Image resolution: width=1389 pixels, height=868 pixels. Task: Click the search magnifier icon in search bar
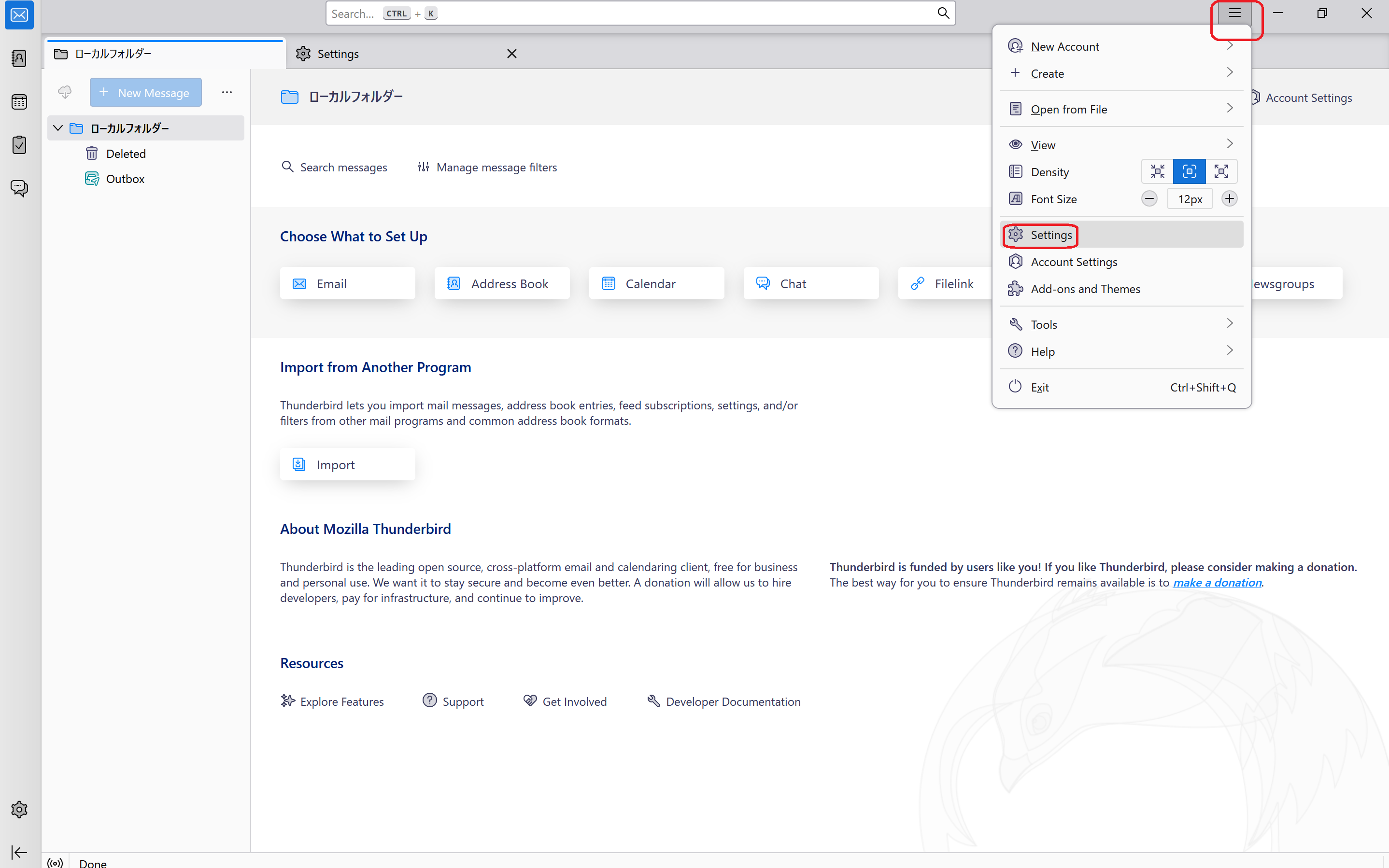coord(943,13)
